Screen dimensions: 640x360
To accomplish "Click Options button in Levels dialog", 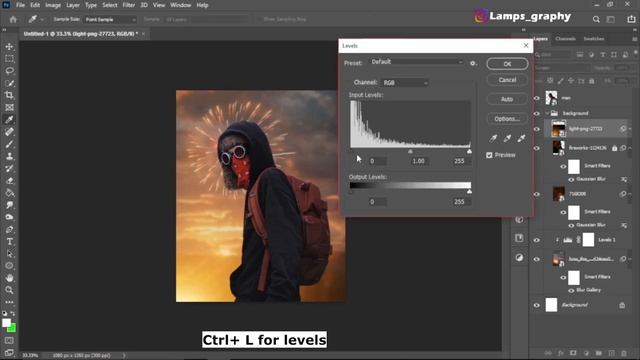I will pos(507,119).
